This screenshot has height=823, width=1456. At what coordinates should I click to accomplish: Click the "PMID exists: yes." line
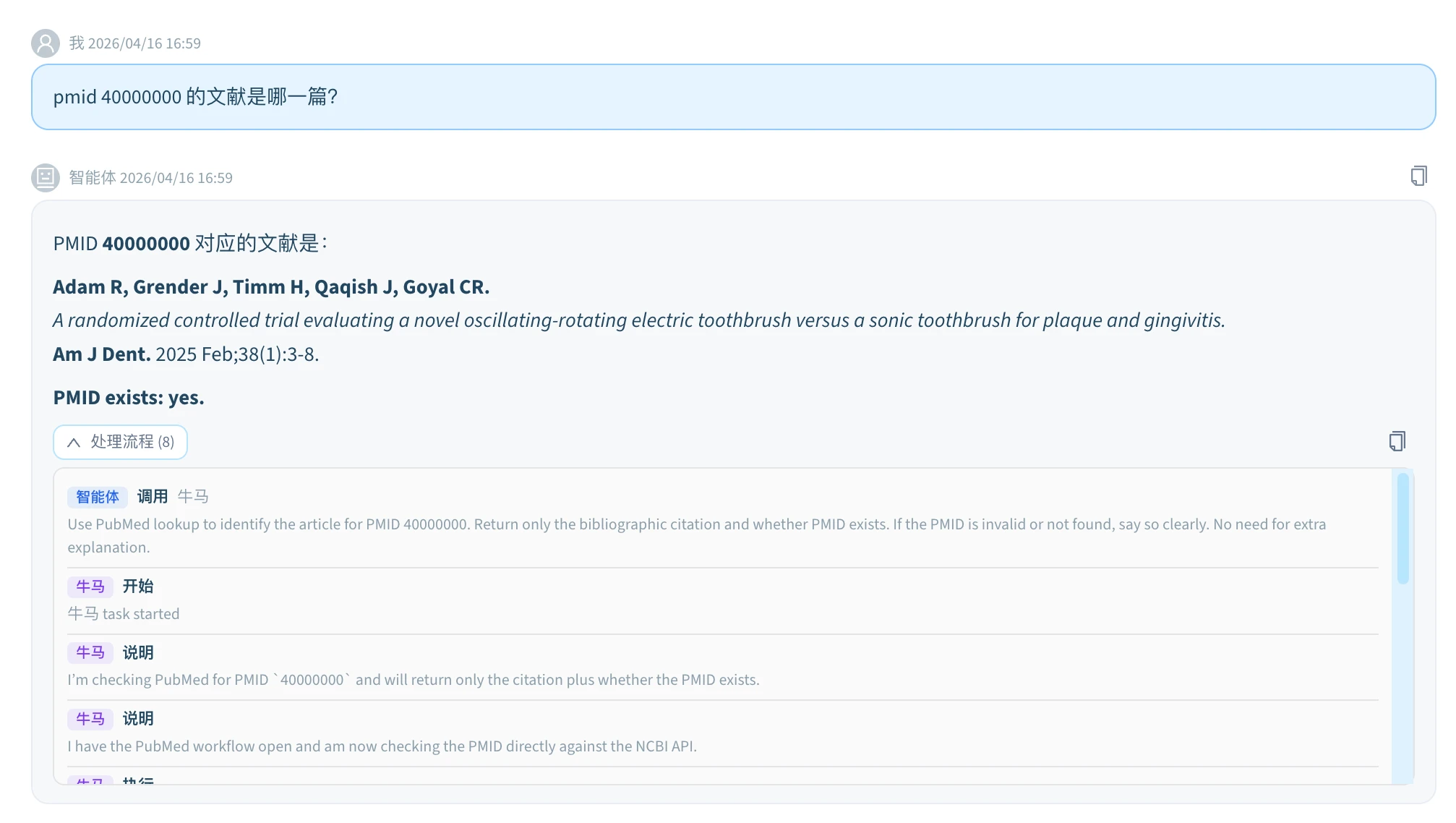(129, 398)
